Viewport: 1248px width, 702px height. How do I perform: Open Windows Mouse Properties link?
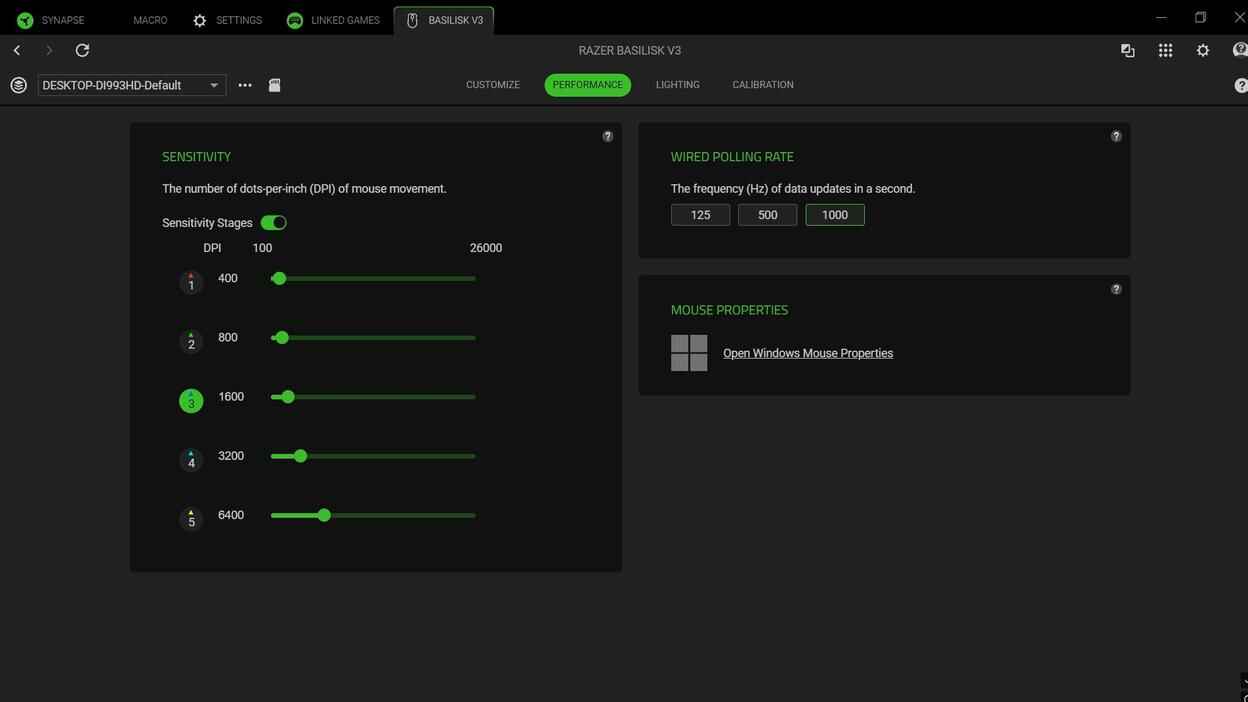pos(808,353)
